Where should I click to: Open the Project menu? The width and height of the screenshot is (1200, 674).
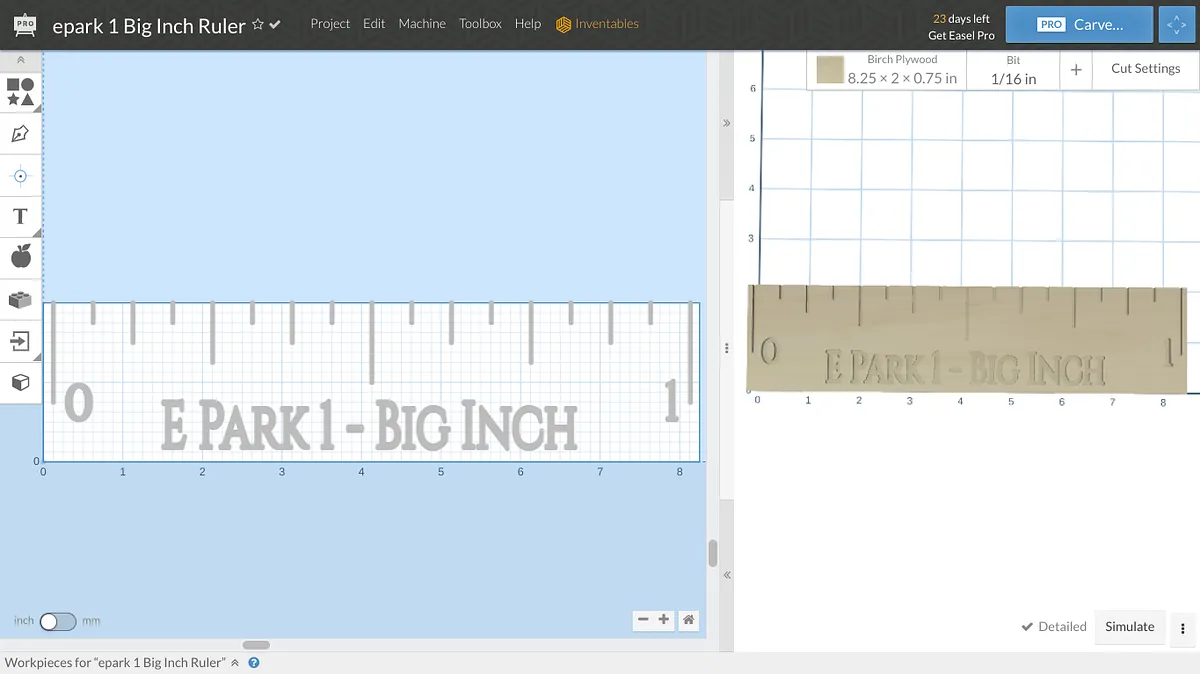330,24
